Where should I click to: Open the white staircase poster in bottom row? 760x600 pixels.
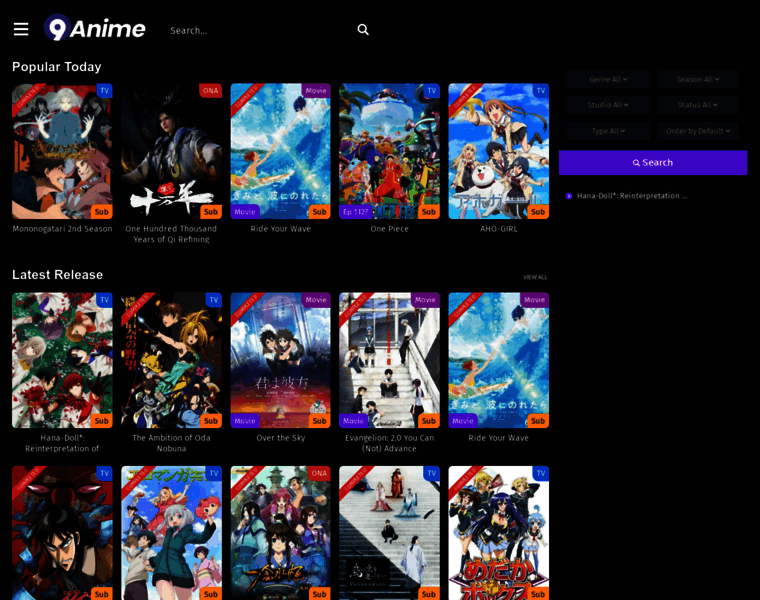tap(390, 533)
